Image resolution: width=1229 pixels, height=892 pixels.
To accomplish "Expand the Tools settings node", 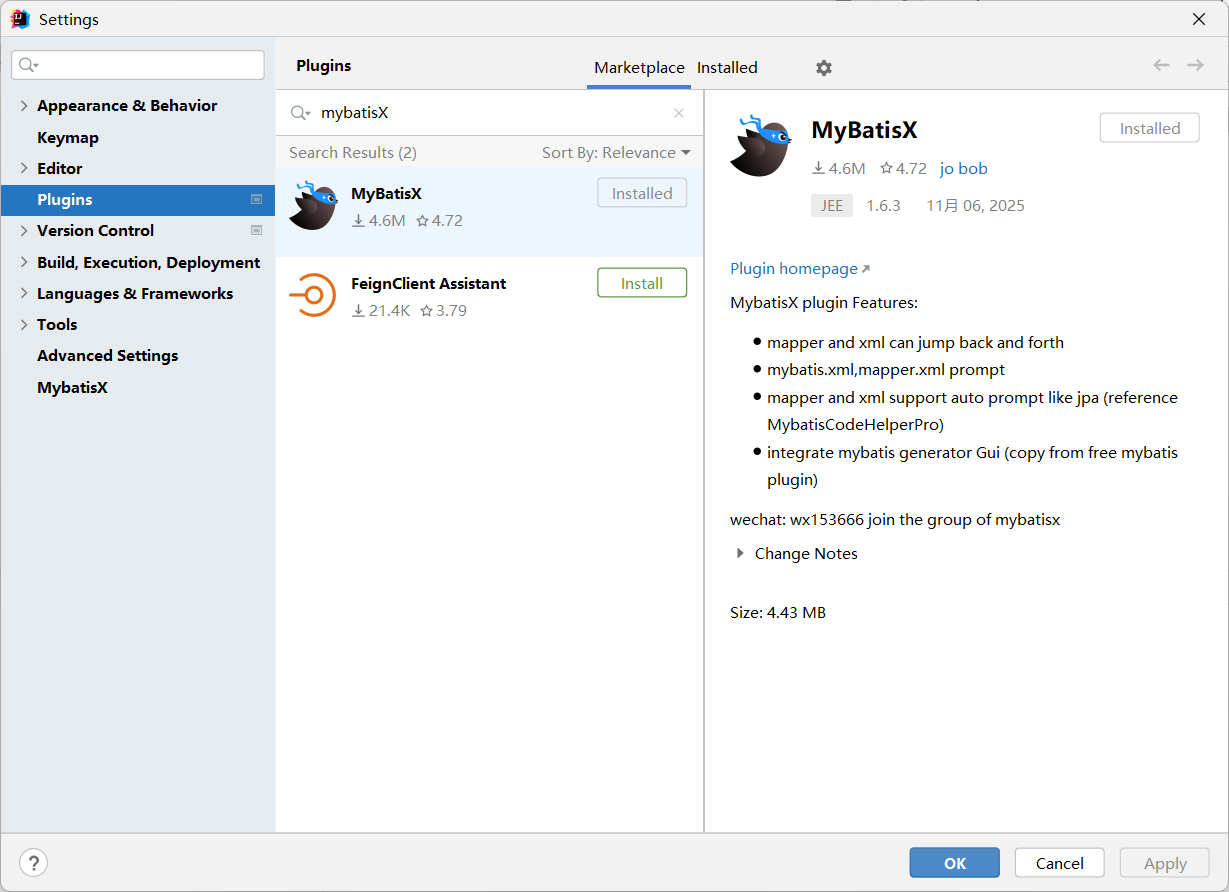I will [x=24, y=325].
